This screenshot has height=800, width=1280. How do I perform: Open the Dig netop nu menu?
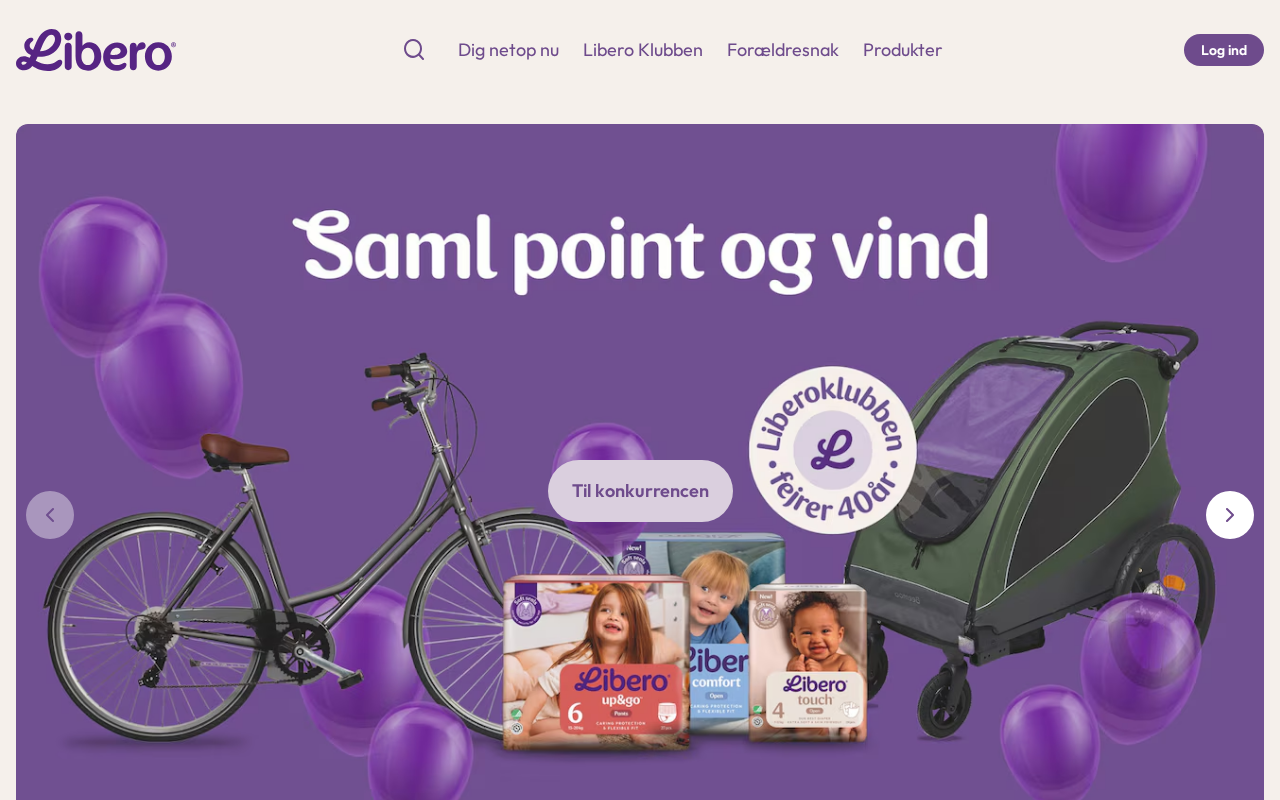point(508,50)
